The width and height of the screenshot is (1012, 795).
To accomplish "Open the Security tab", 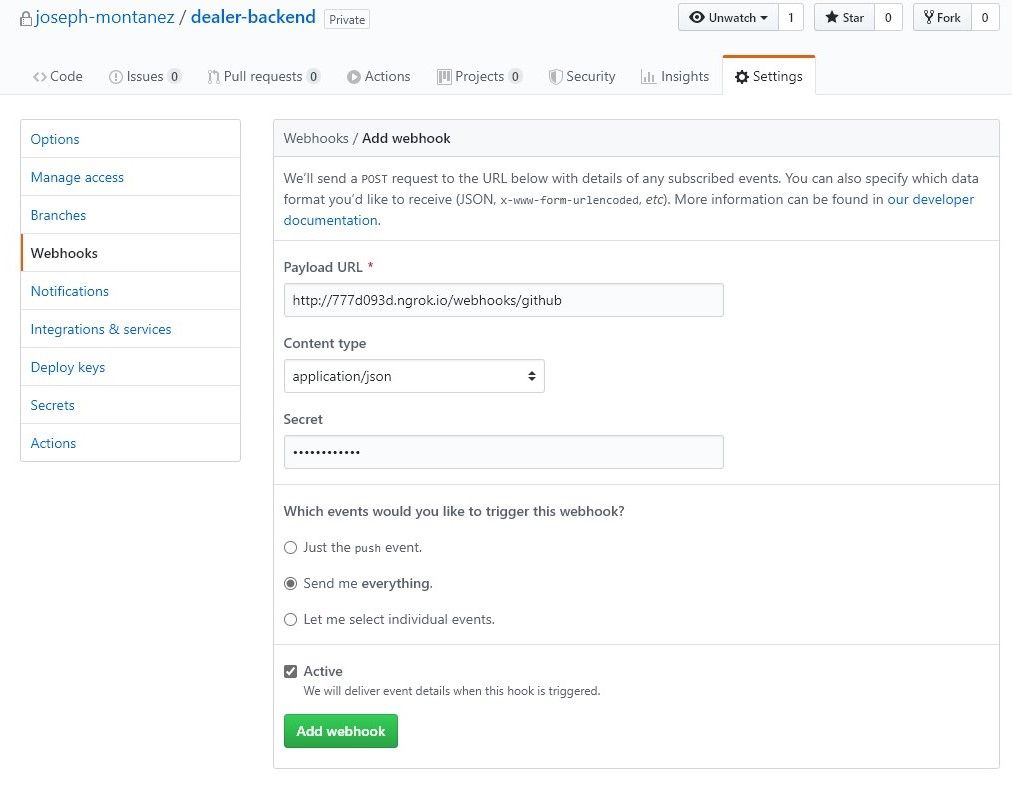I will [582, 77].
